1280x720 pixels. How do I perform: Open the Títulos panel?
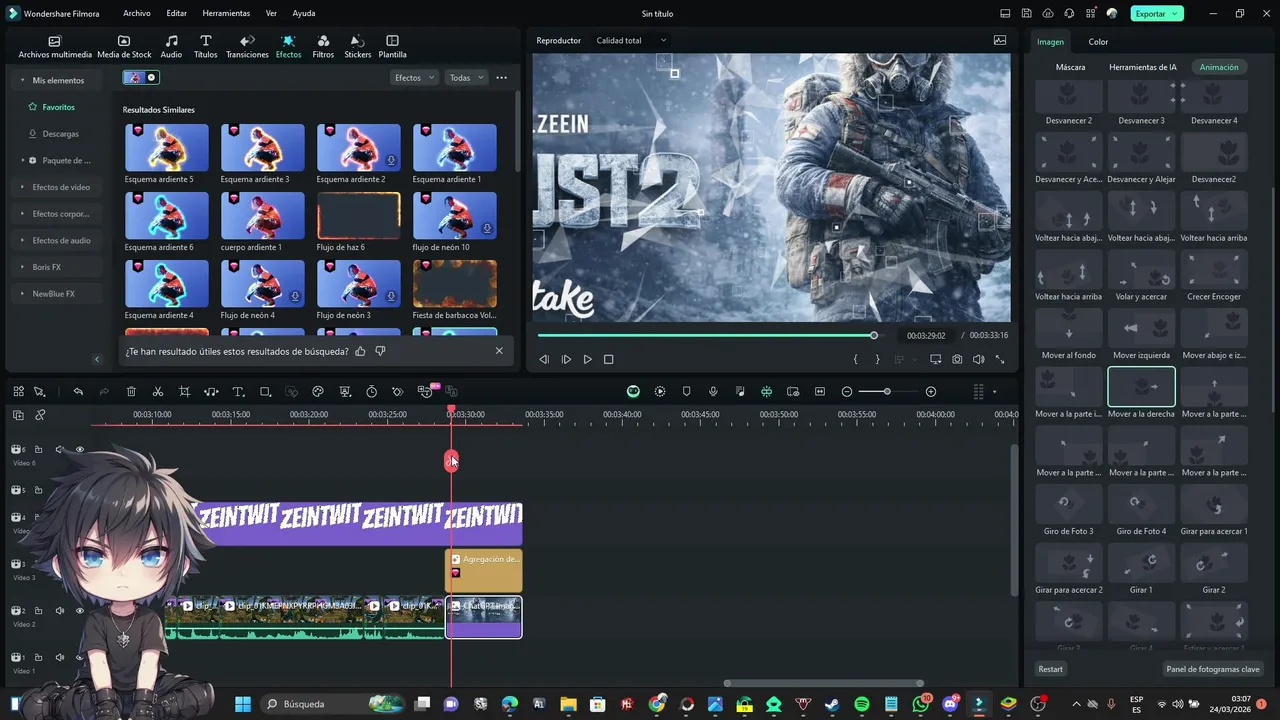click(x=205, y=47)
